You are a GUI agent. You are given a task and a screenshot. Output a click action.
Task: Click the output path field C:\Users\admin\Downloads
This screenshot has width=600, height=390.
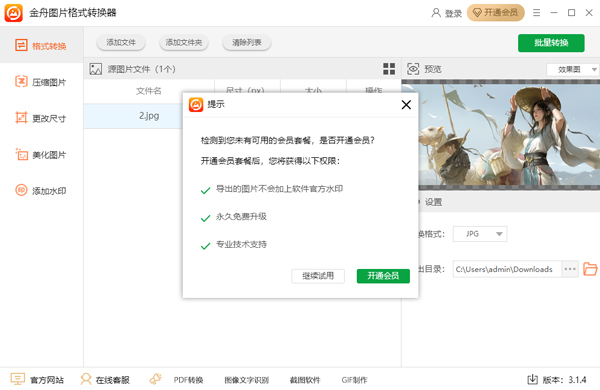pos(507,269)
